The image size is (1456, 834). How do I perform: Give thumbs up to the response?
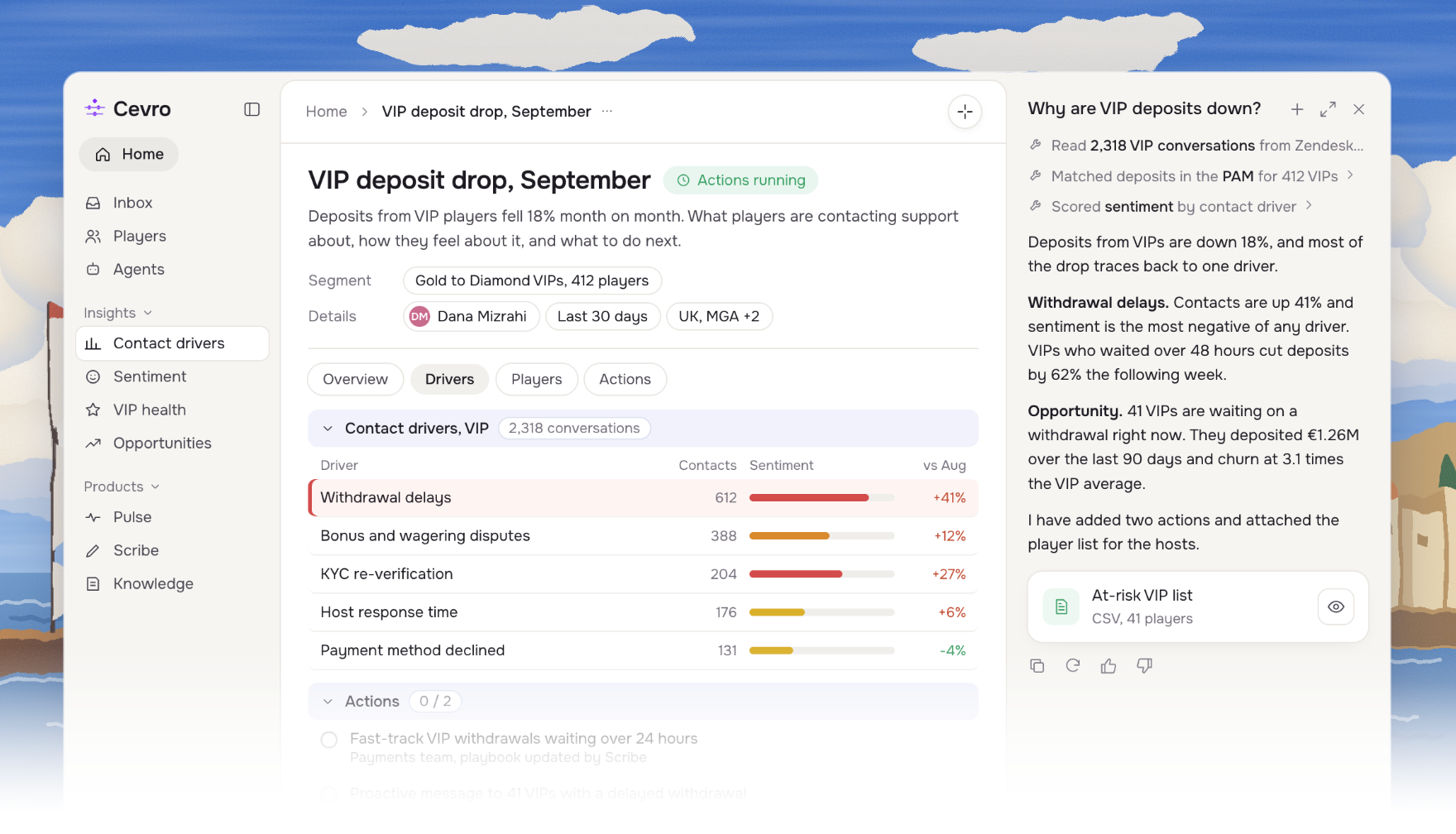1109,666
